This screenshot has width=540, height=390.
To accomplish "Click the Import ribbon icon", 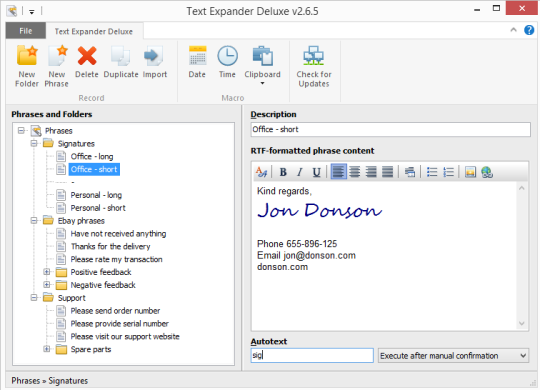I will click(x=155, y=61).
